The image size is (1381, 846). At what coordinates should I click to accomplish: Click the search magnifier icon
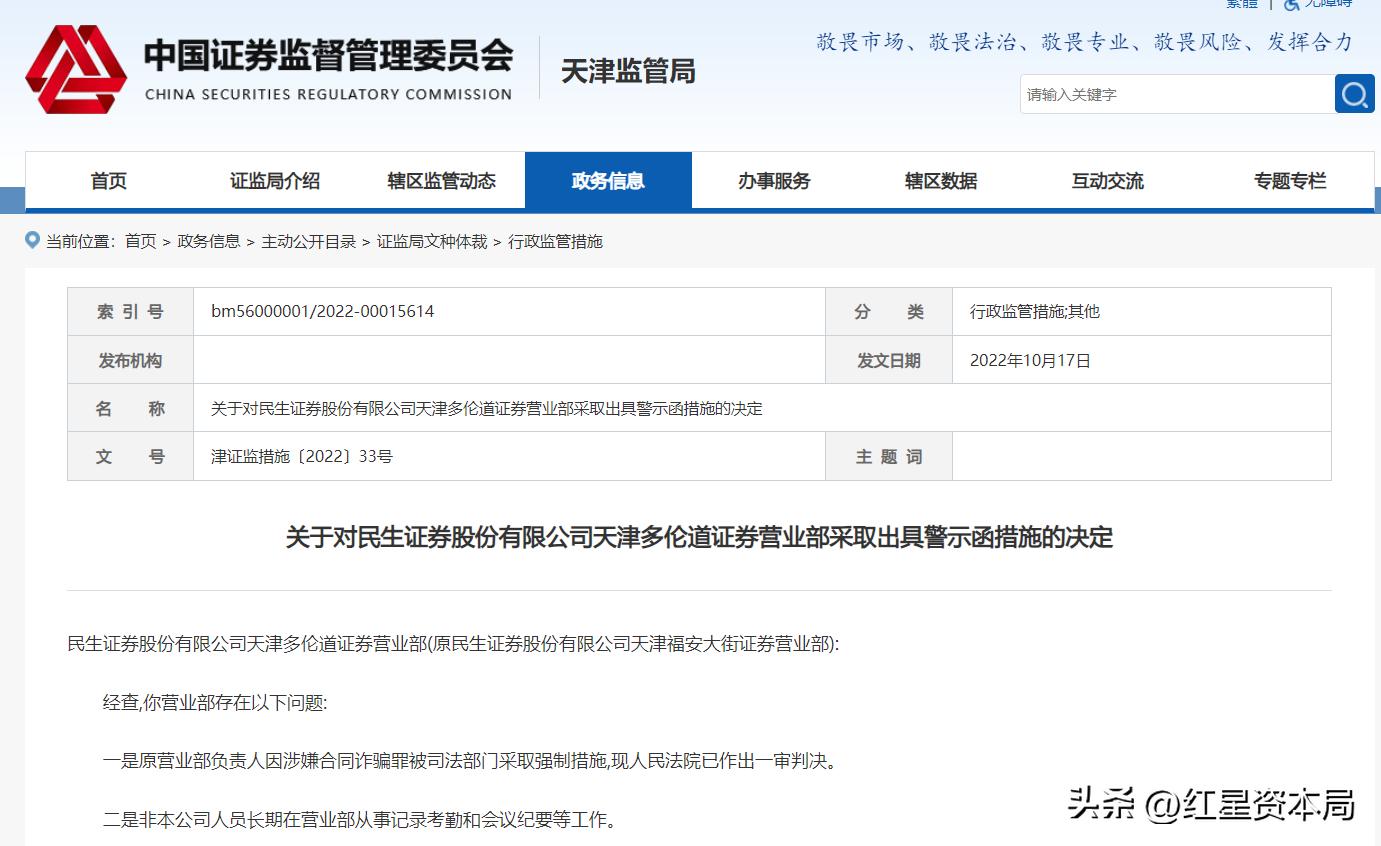(x=1355, y=94)
